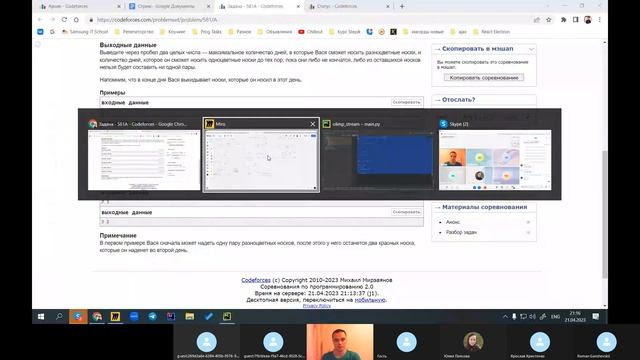Show hidden system tray icons
Image resolution: width=640 pixels, height=360 pixels.
pos(505,316)
